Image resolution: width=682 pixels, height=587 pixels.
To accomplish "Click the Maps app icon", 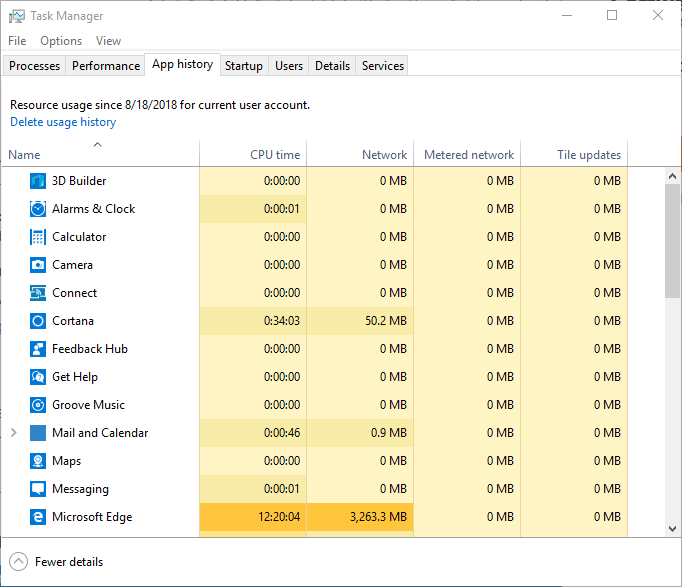I will [x=38, y=461].
